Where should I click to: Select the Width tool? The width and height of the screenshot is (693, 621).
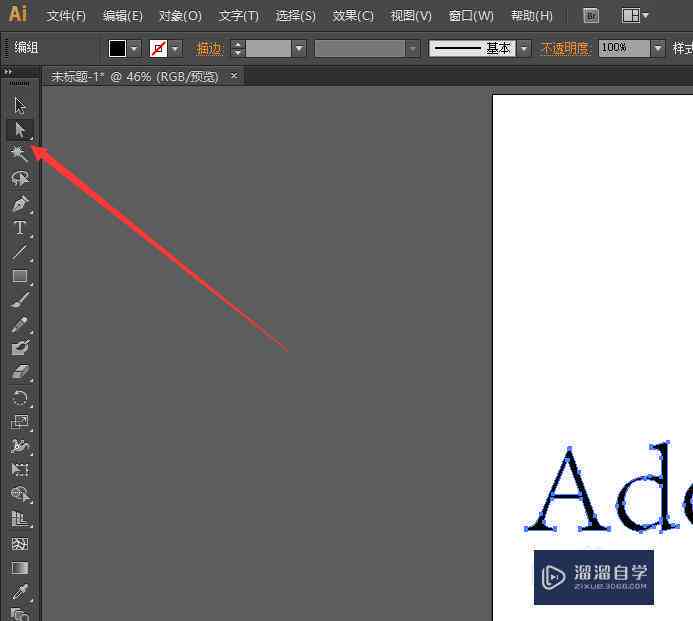point(20,446)
